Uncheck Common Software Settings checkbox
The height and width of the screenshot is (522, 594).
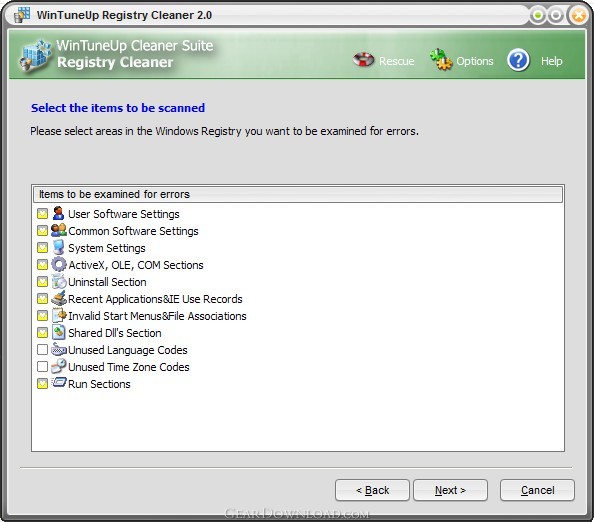pyautogui.click(x=42, y=231)
